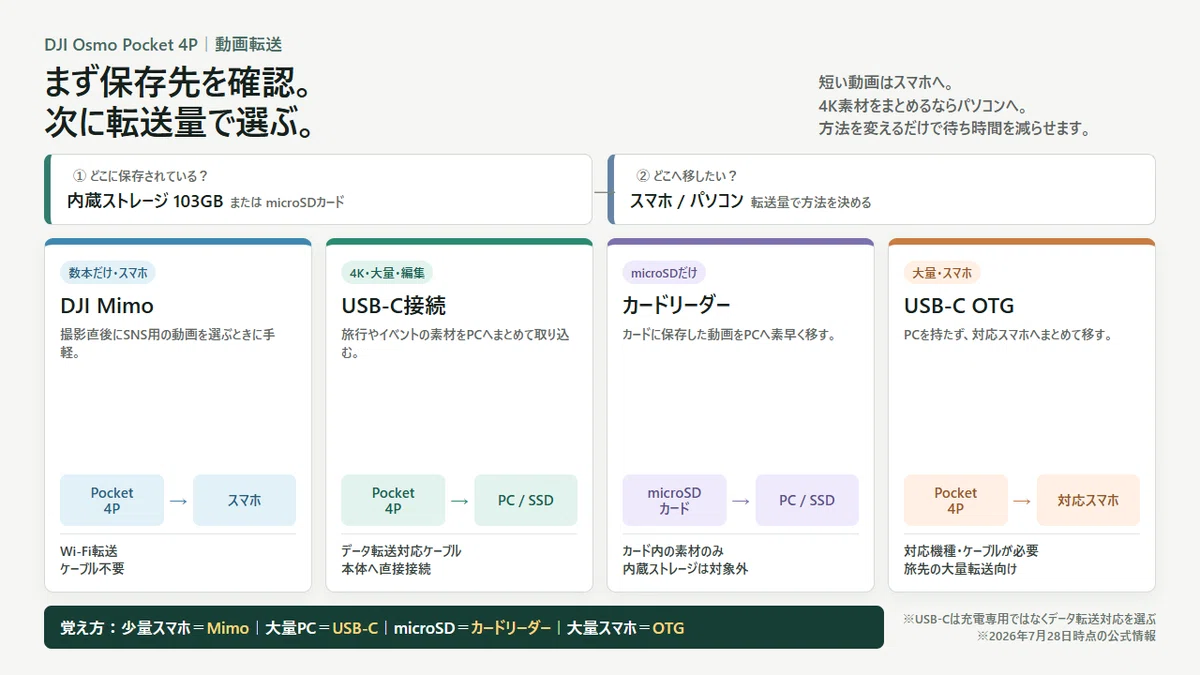Click the "USB-C OTG" card title
The image size is (1200, 675).
click(959, 306)
